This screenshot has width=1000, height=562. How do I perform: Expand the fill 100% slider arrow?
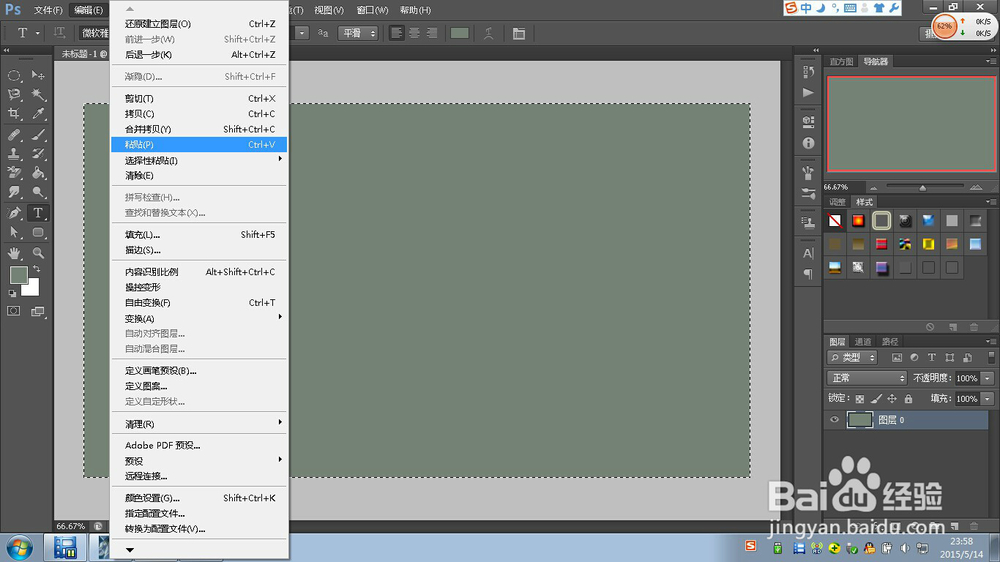pos(987,399)
